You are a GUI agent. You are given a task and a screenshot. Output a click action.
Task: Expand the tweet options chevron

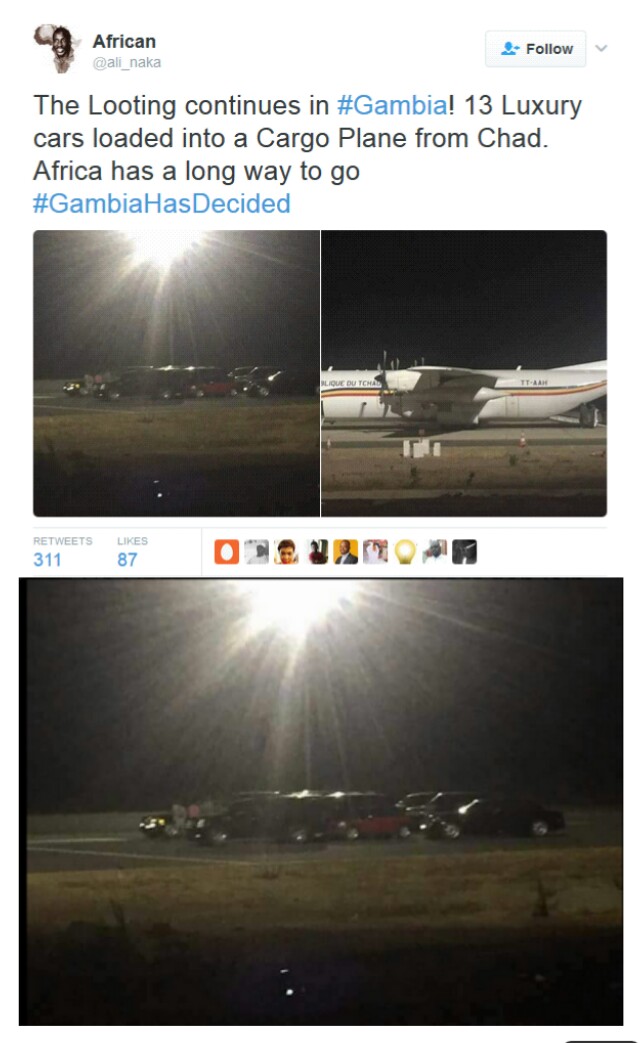(601, 48)
